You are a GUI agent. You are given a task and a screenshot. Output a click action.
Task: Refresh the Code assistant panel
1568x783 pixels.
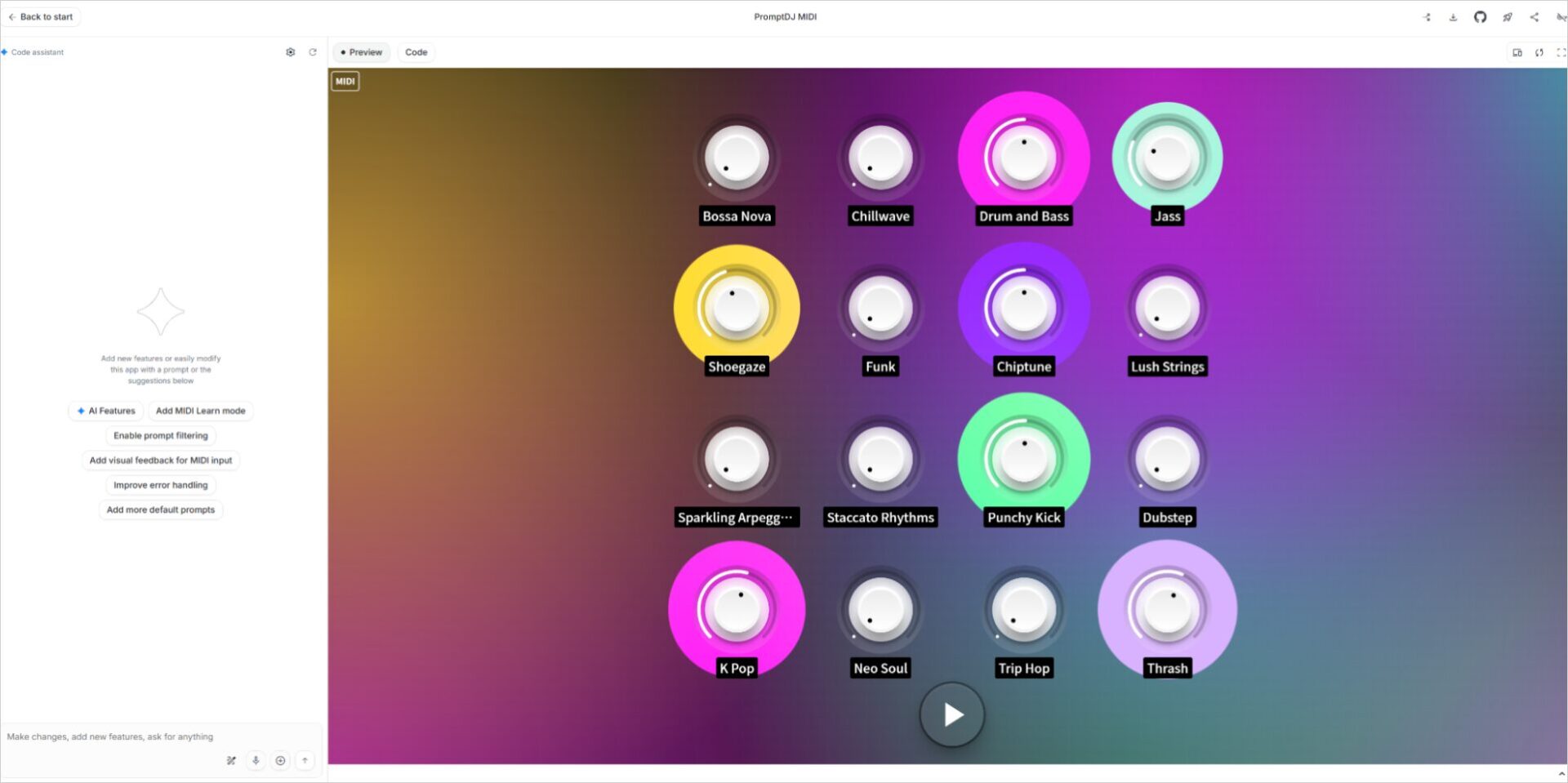pos(314,51)
